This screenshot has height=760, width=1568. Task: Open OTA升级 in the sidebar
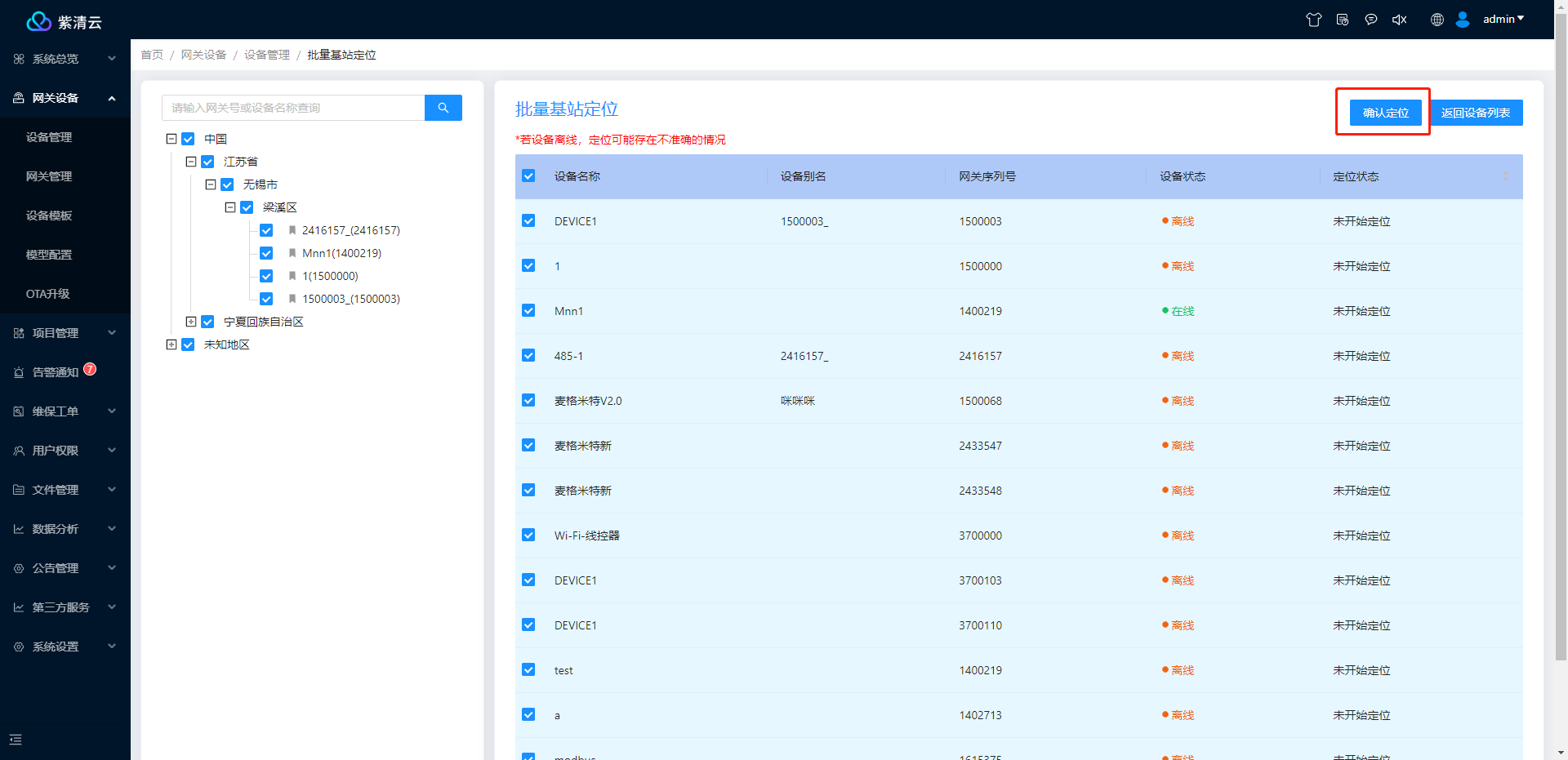coord(47,294)
